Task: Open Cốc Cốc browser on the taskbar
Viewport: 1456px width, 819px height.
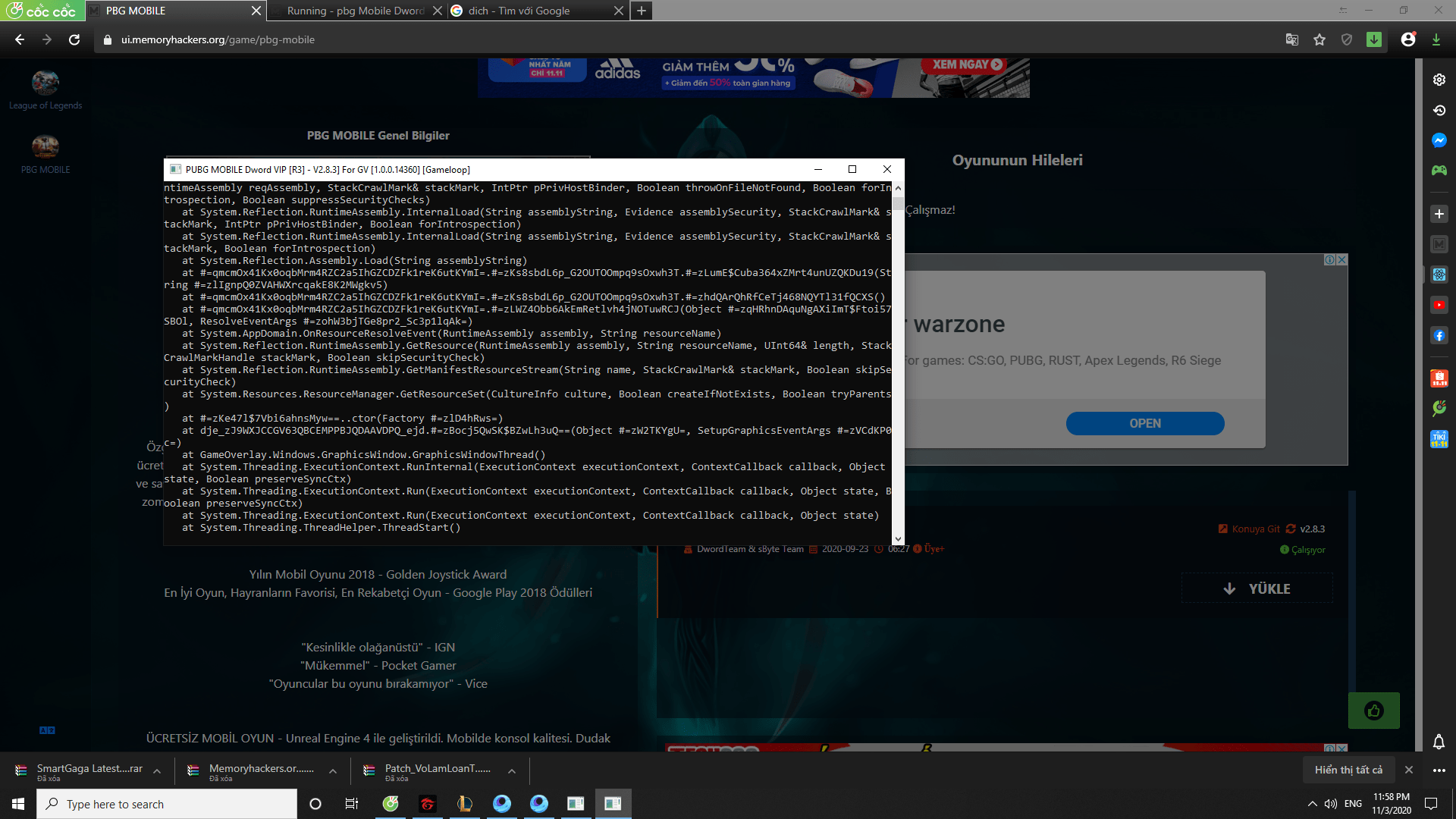Action: (391, 804)
